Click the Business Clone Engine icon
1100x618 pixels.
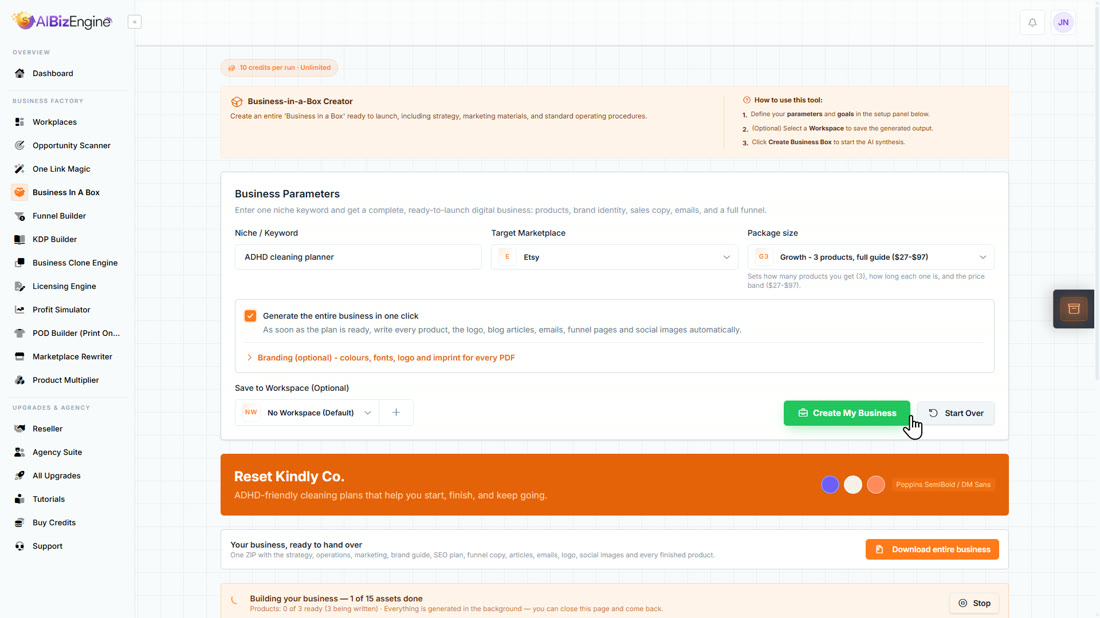point(20,262)
